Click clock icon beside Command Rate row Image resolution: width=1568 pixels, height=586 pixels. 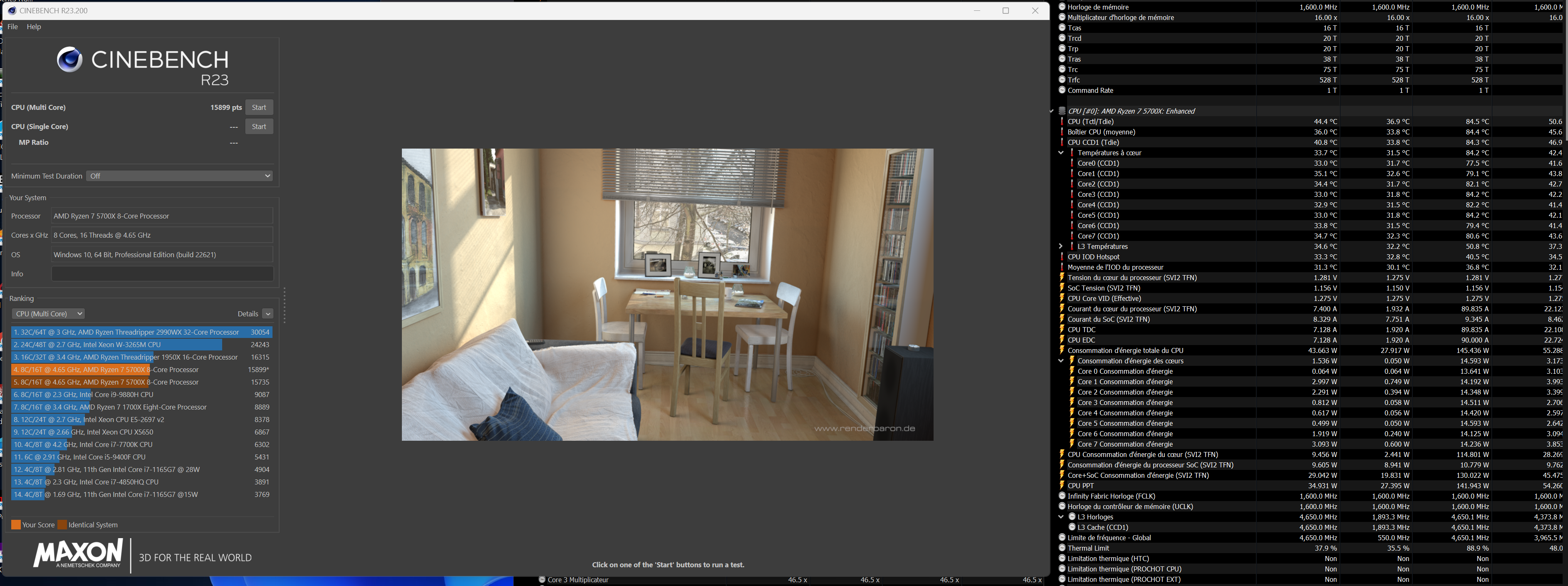pyautogui.click(x=1062, y=90)
